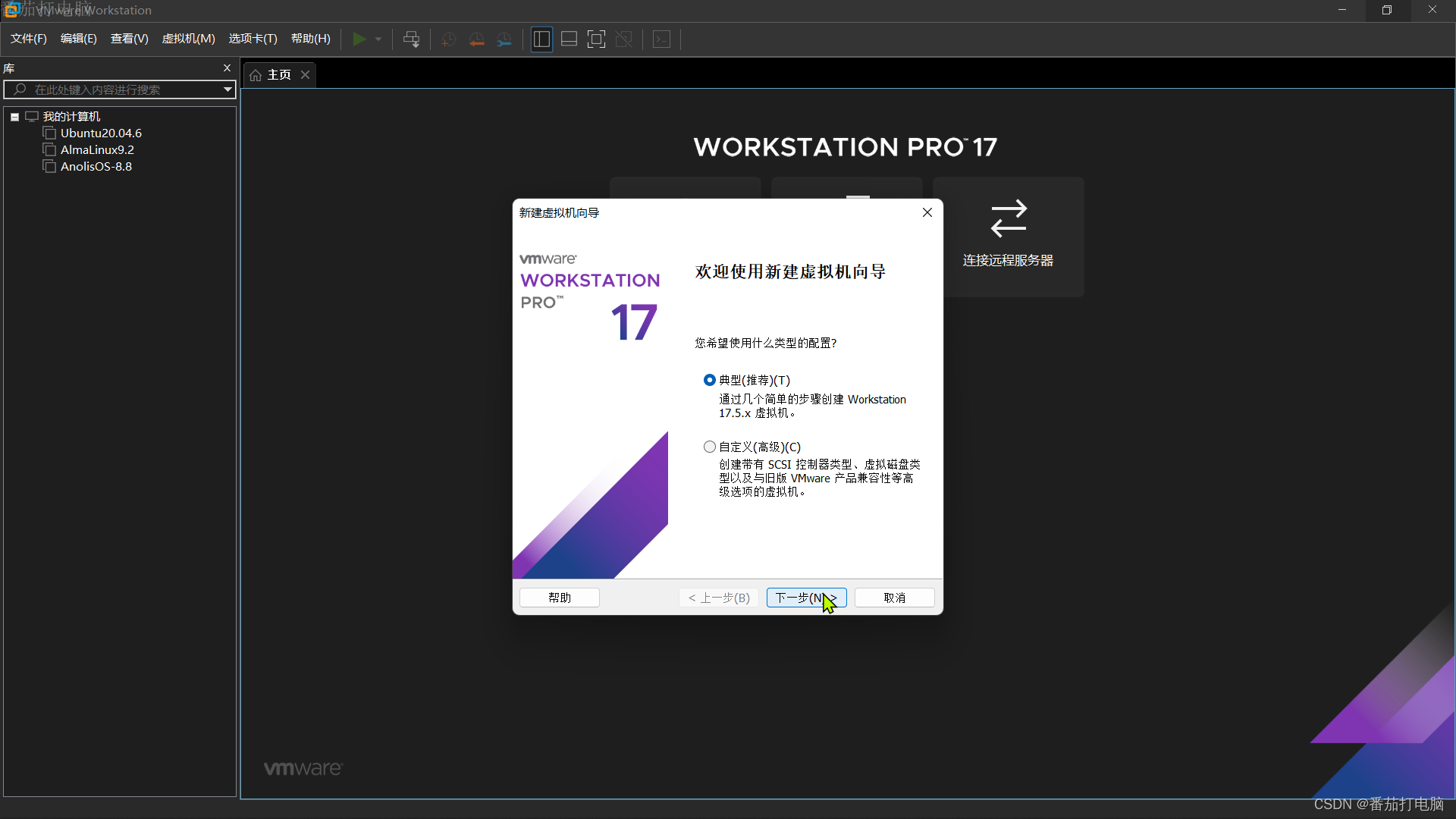Select the 自定义(高级)(C) radio option
1456x819 pixels.
pyautogui.click(x=710, y=447)
